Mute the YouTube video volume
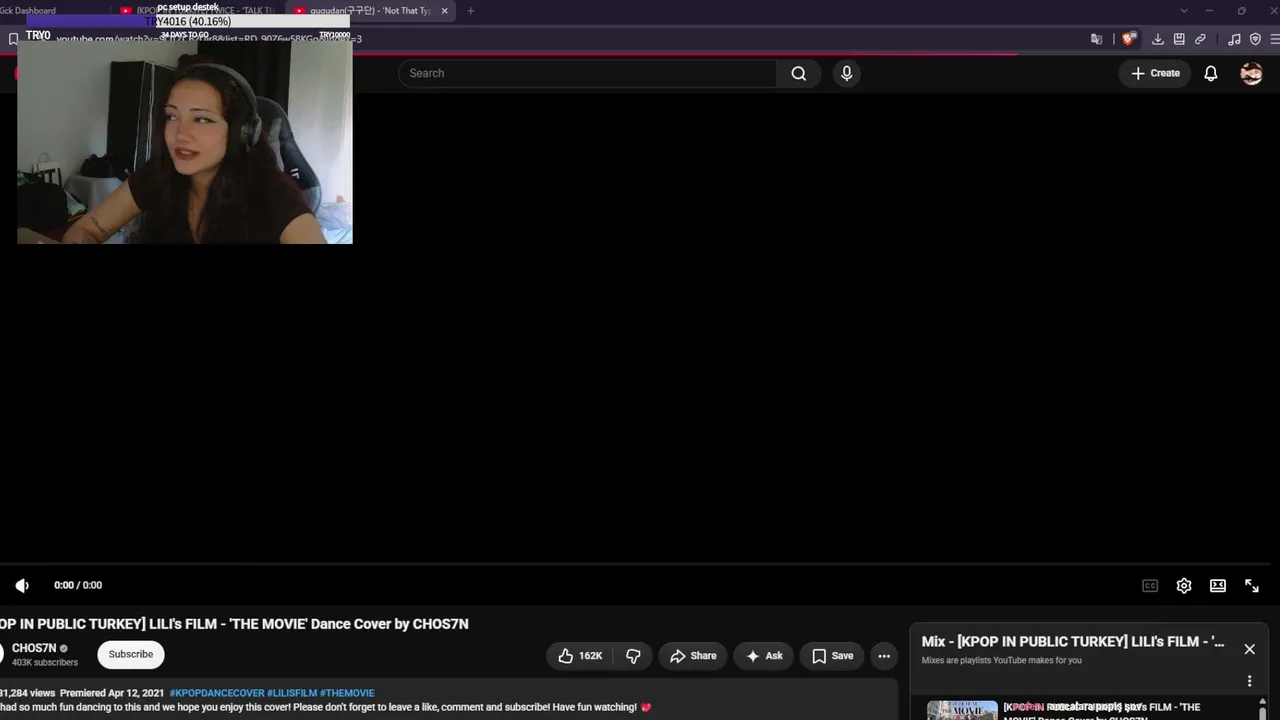This screenshot has width=1280, height=720. tap(22, 585)
